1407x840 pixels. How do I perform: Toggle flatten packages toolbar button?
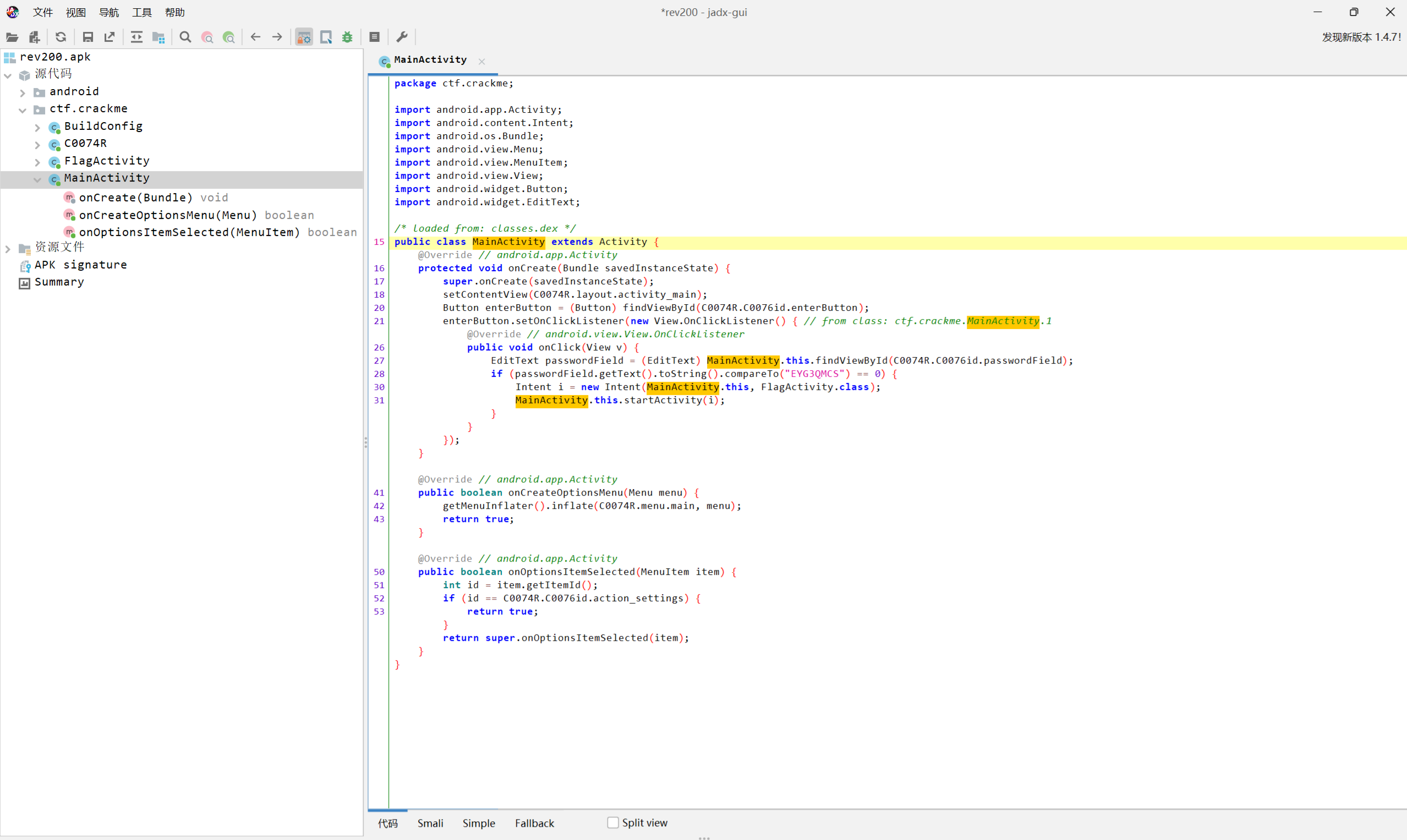tap(158, 37)
